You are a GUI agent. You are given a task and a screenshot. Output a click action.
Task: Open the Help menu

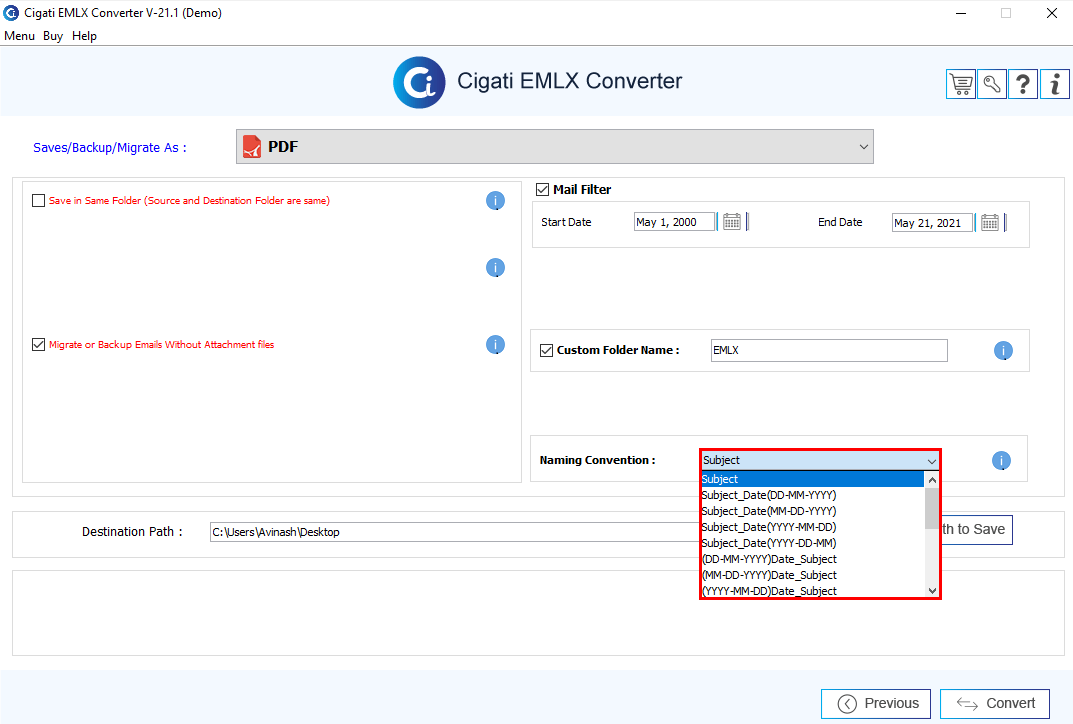coord(84,36)
